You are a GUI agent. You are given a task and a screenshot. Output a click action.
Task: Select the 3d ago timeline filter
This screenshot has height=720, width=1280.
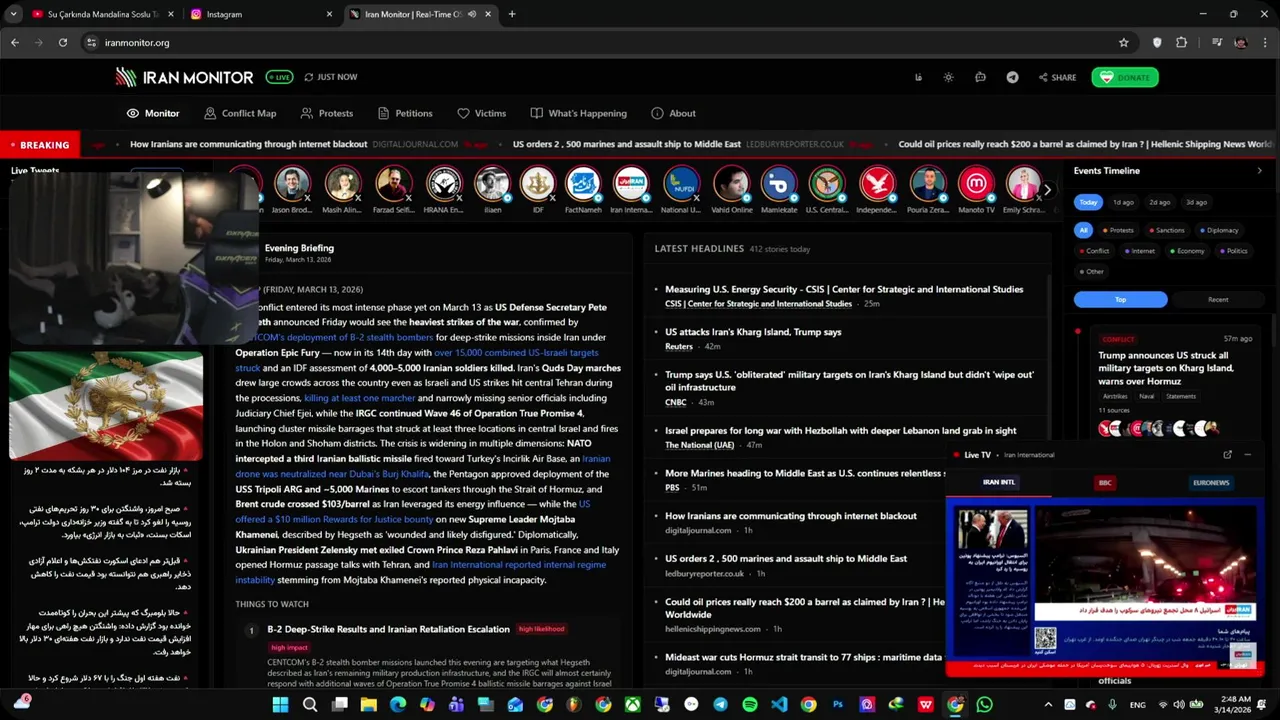pos(1196,202)
